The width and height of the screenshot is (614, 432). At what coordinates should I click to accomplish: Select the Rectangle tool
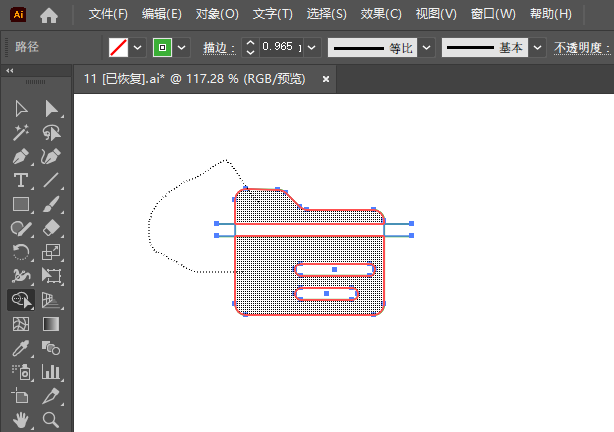pyautogui.click(x=21, y=204)
